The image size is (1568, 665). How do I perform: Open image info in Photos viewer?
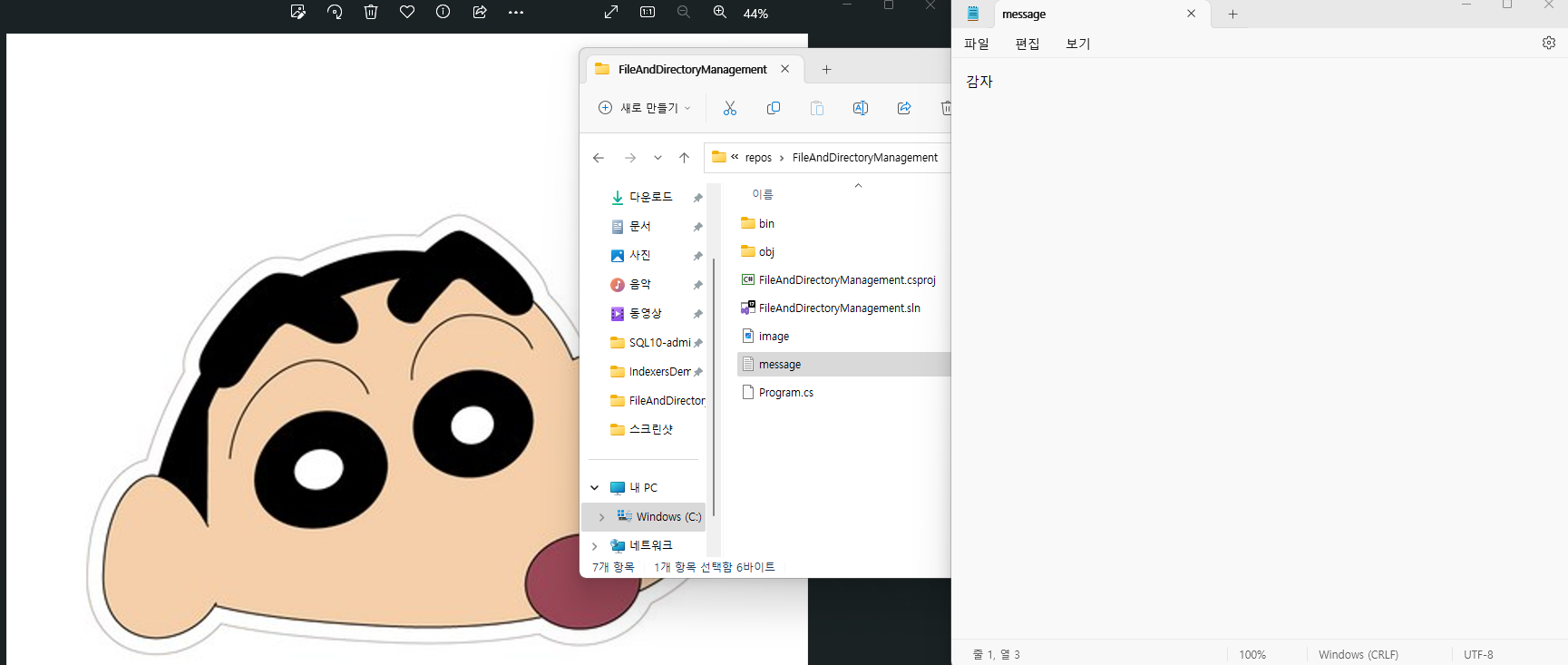[443, 12]
